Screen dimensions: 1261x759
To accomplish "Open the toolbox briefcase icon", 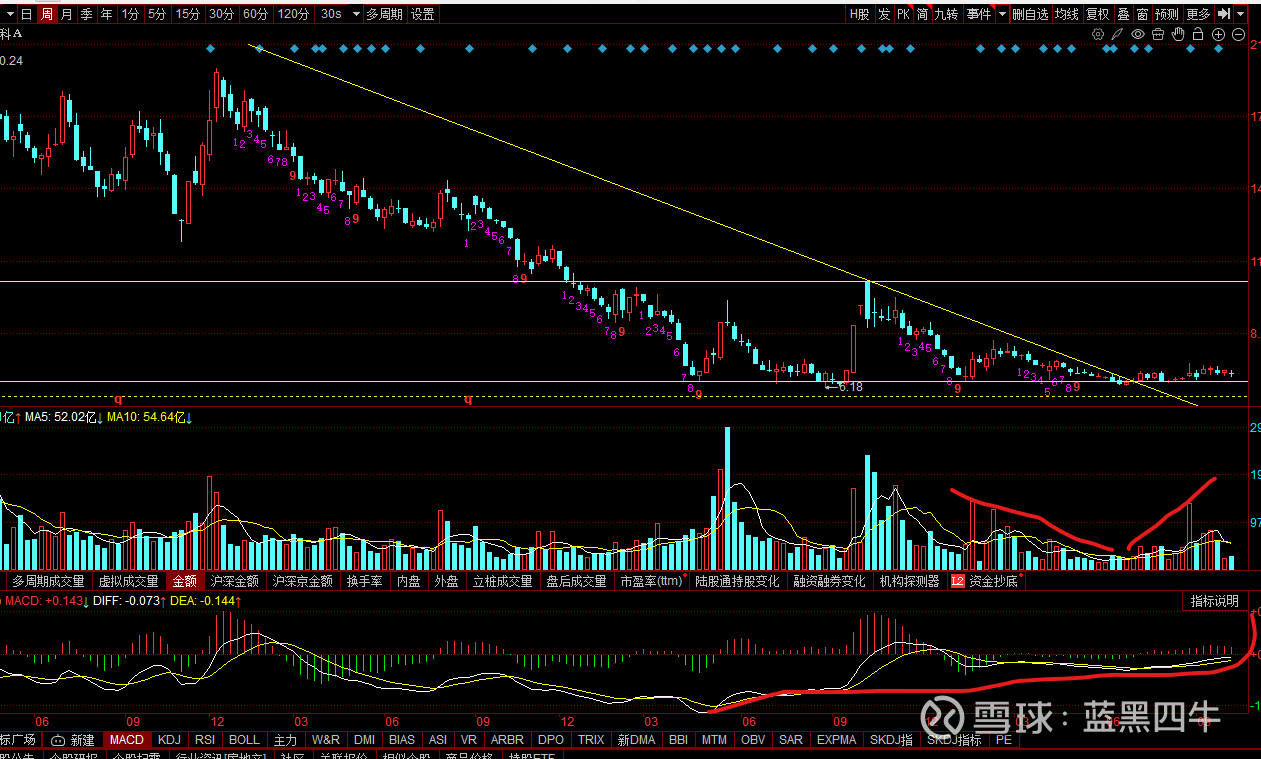I will tap(1158, 34).
